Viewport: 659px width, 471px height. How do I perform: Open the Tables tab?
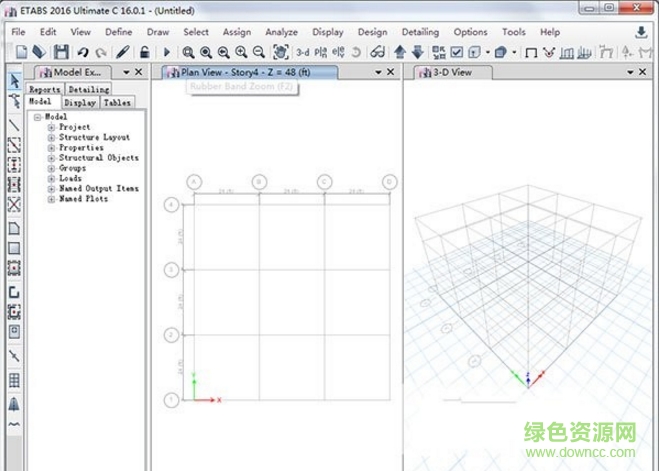tap(117, 102)
